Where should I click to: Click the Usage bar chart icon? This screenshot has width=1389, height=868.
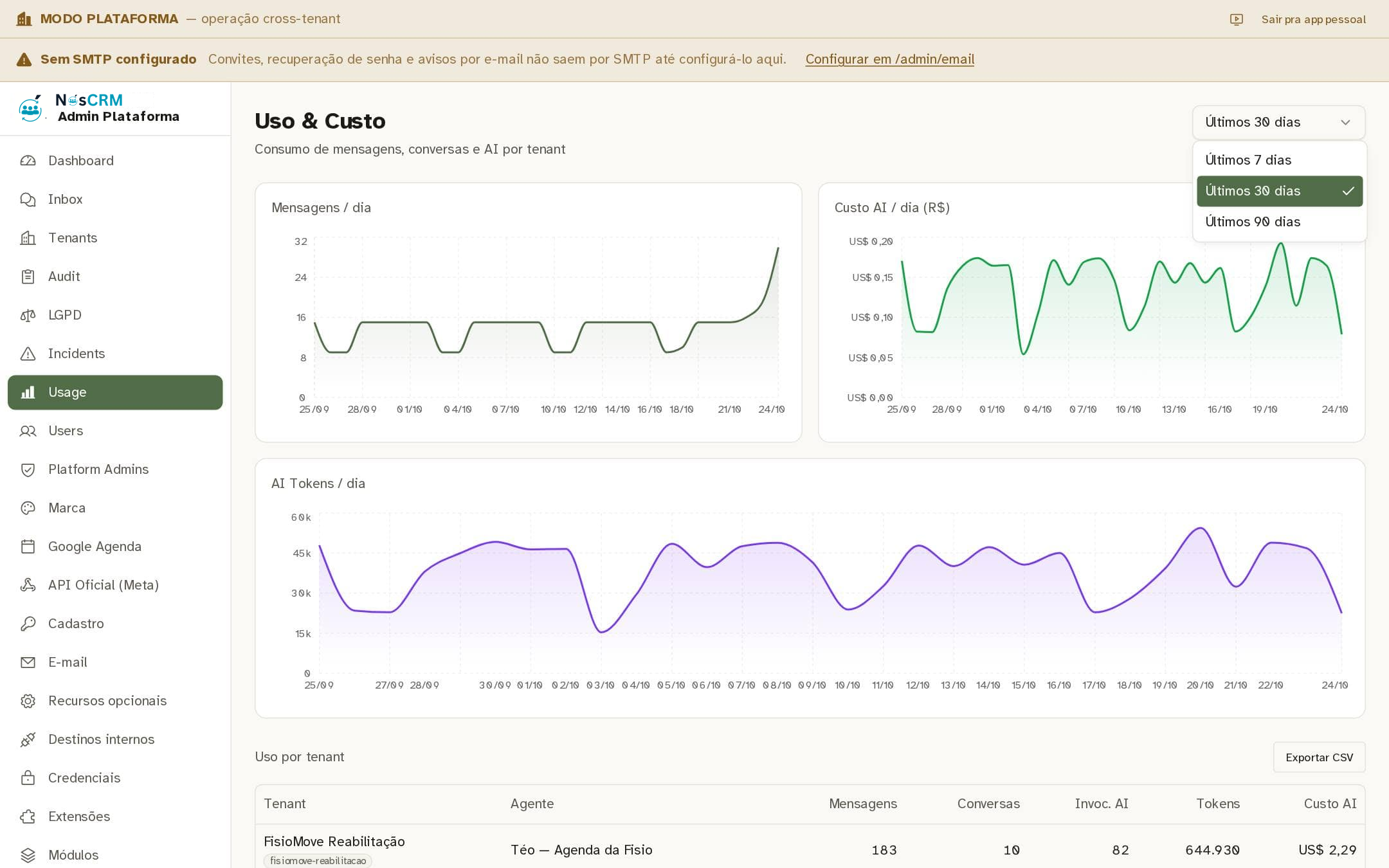(x=28, y=392)
